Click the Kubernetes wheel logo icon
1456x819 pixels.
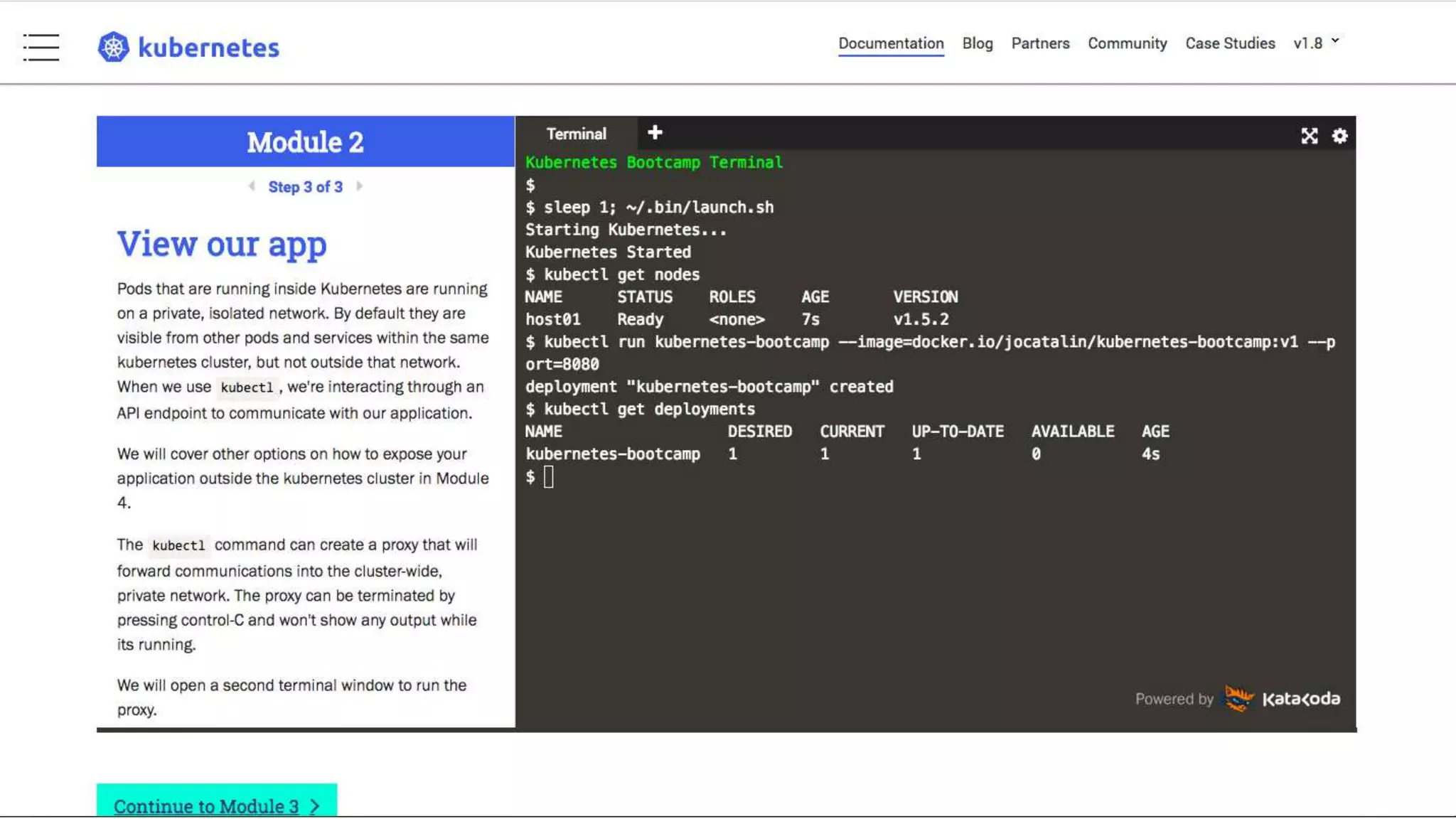point(113,47)
